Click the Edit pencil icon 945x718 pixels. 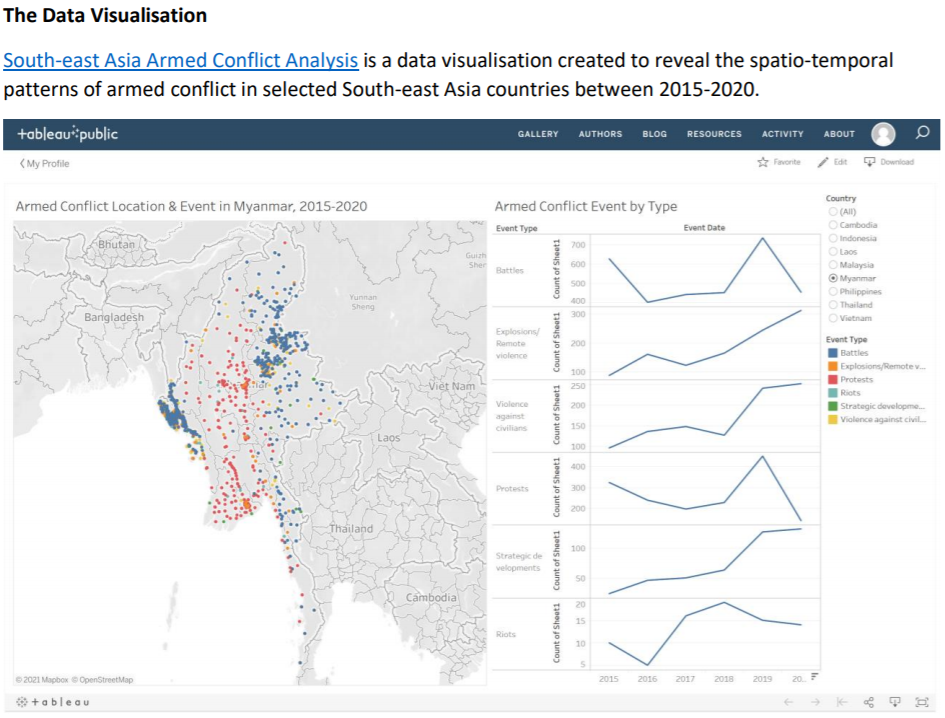tap(824, 162)
